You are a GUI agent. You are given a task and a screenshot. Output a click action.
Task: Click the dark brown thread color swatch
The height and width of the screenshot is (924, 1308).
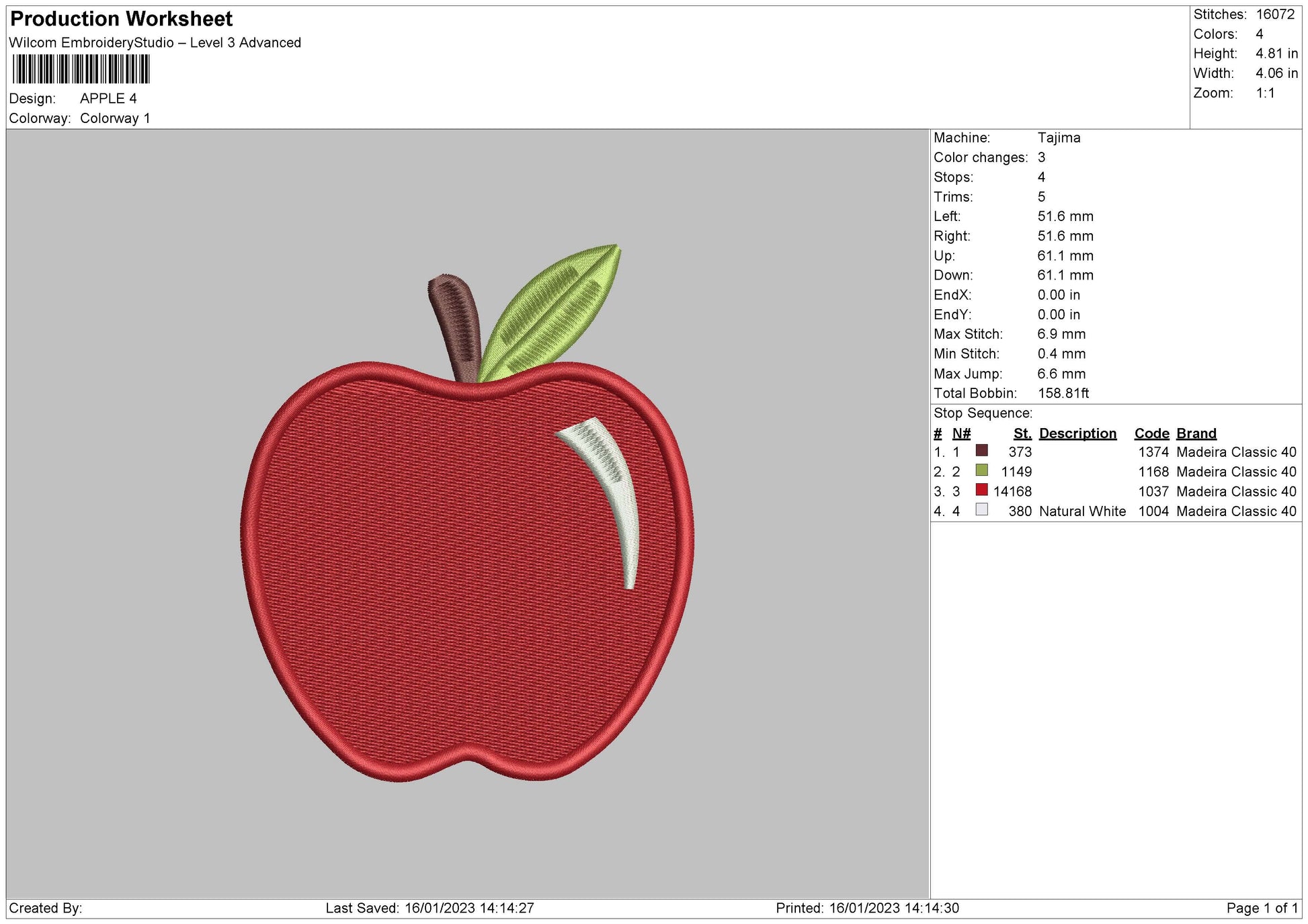981,450
